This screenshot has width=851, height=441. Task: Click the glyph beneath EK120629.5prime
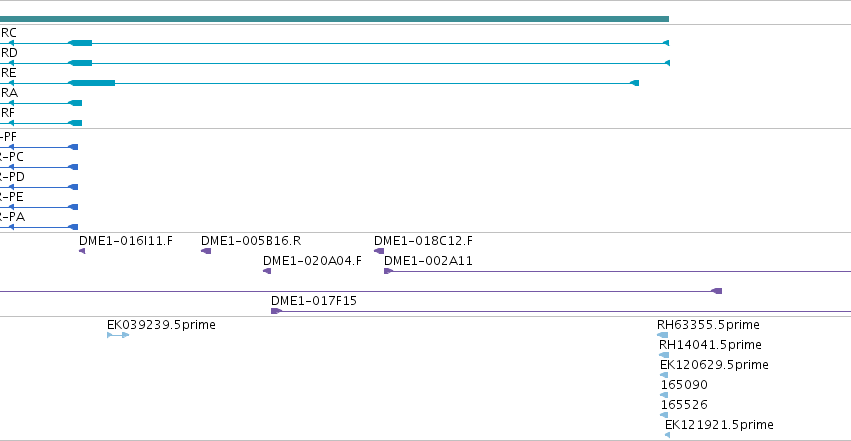pos(664,375)
